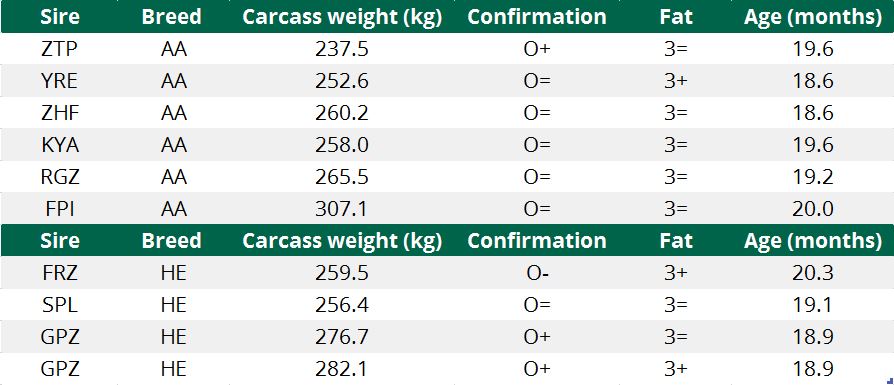Image resolution: width=894 pixels, height=385 pixels.
Task: Select carcass weight value 237.5
Action: [342, 49]
